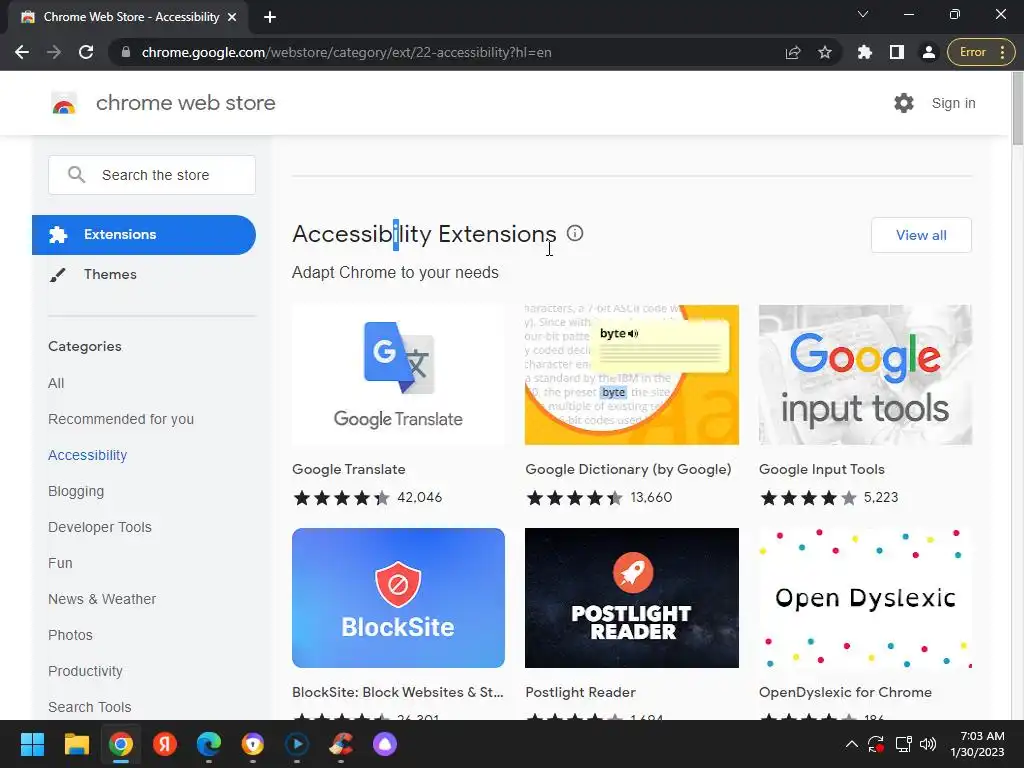
Task: Click the Chrome Web Store rainbow logo
Action: (64, 103)
